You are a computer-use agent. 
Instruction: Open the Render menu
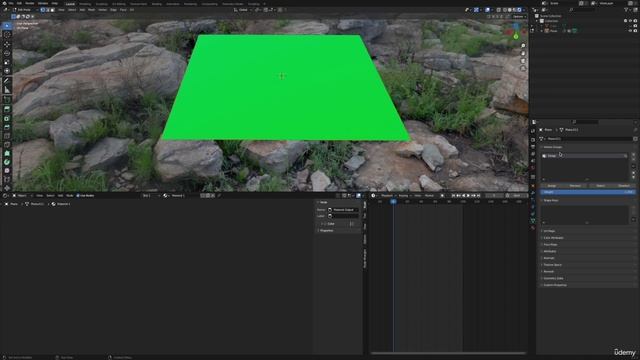(30, 3)
